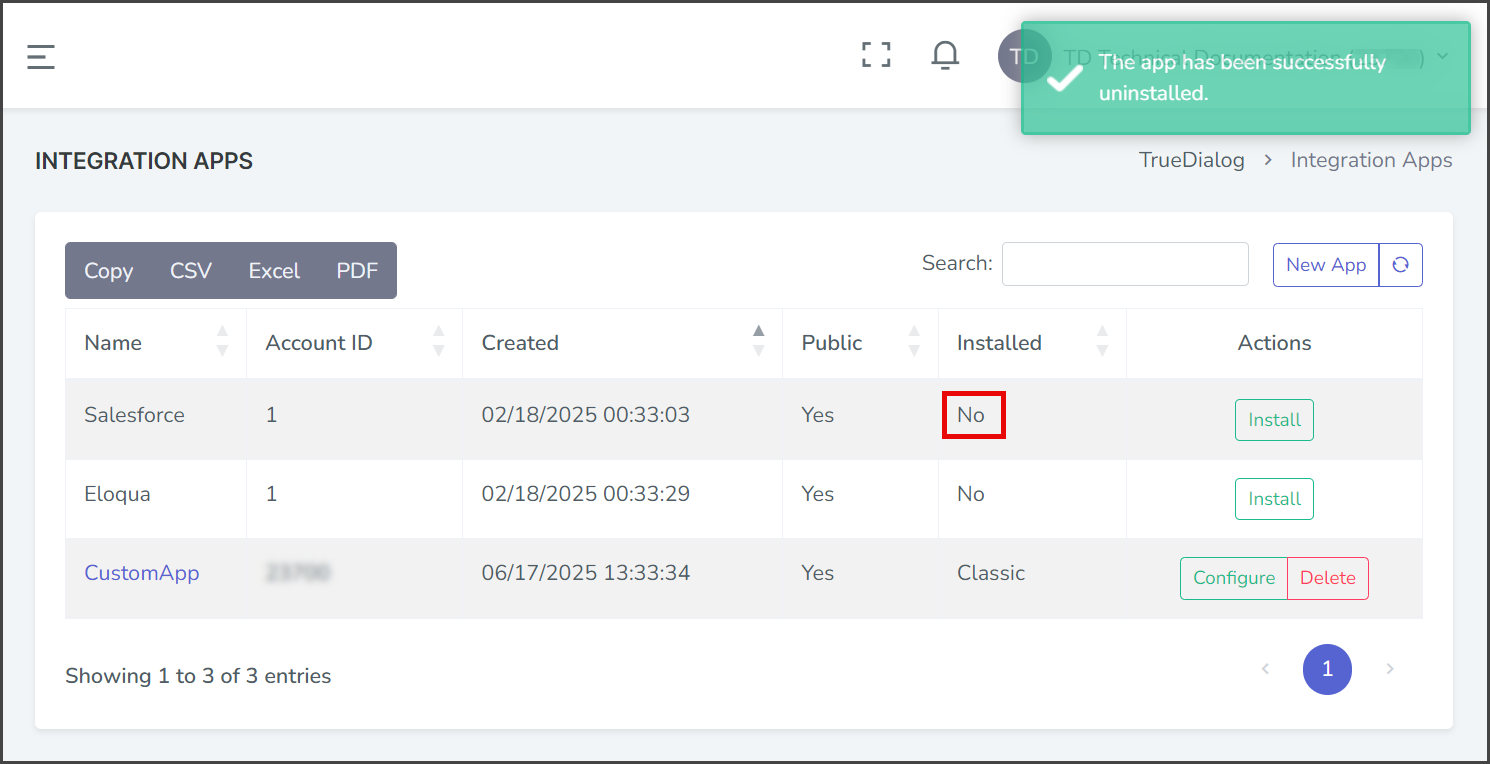Go to next page arrow
Image resolution: width=1490 pixels, height=764 pixels.
(x=1389, y=669)
